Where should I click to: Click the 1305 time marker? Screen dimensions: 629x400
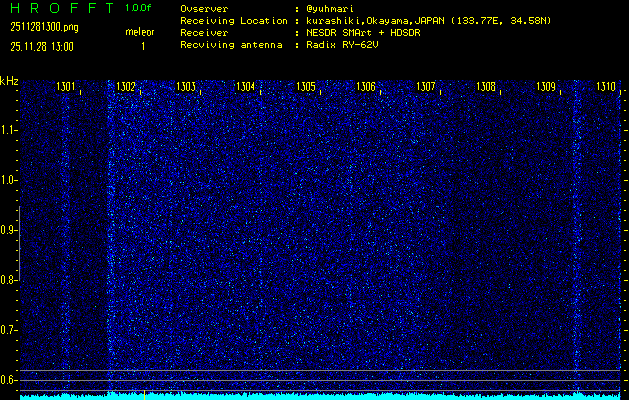click(306, 87)
